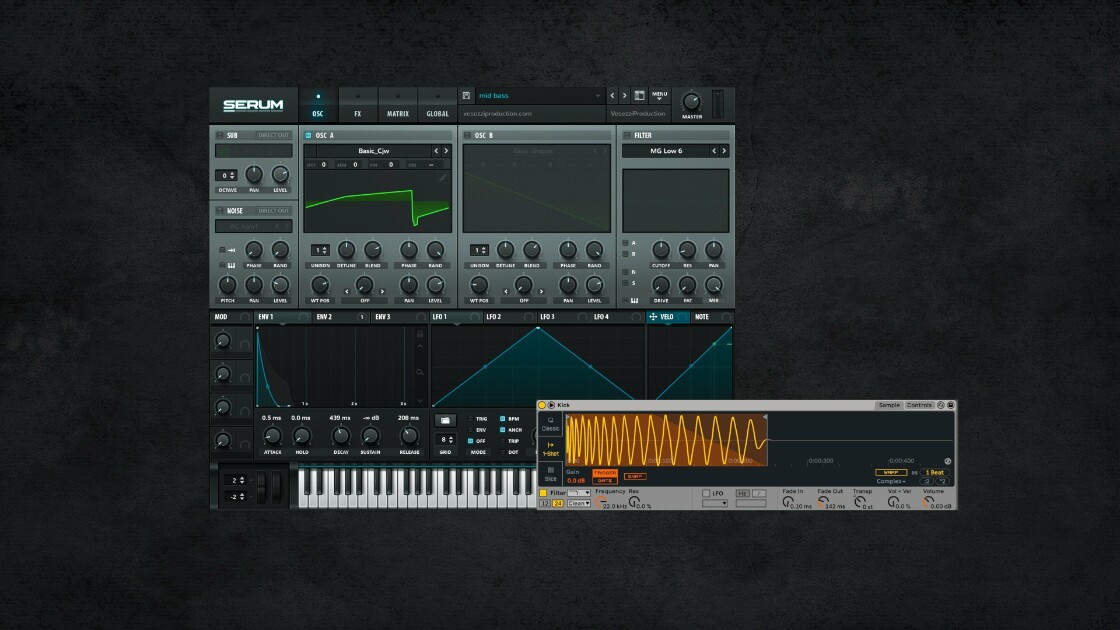1120x630 pixels.
Task: Enable the FILTER switch
Action: (x=626, y=135)
